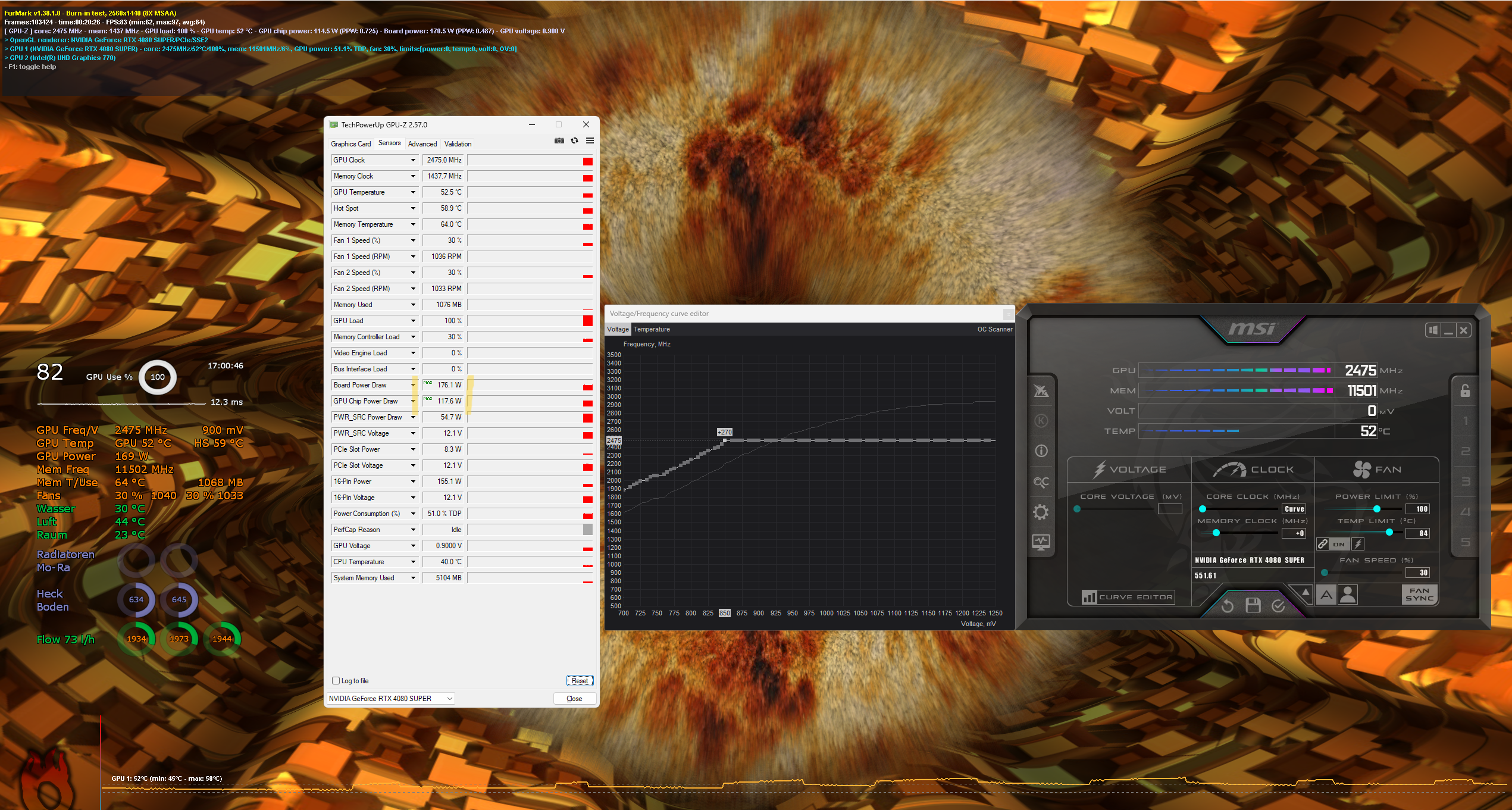
Task: Click the Power Limit slider handle
Action: 1376,509
